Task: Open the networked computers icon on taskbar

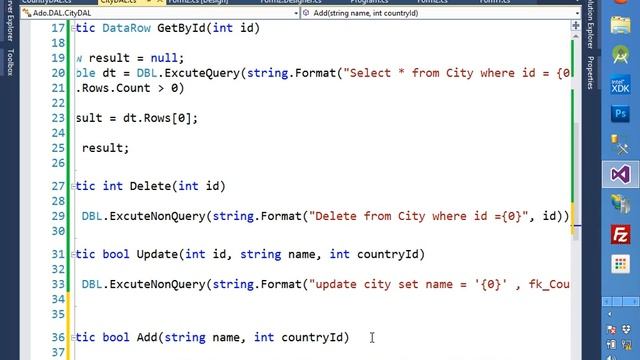Action: tap(620, 204)
